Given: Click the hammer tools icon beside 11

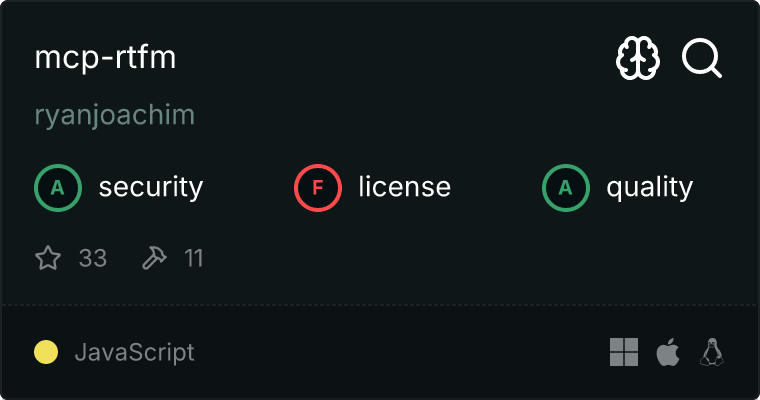Looking at the screenshot, I should [x=154, y=259].
